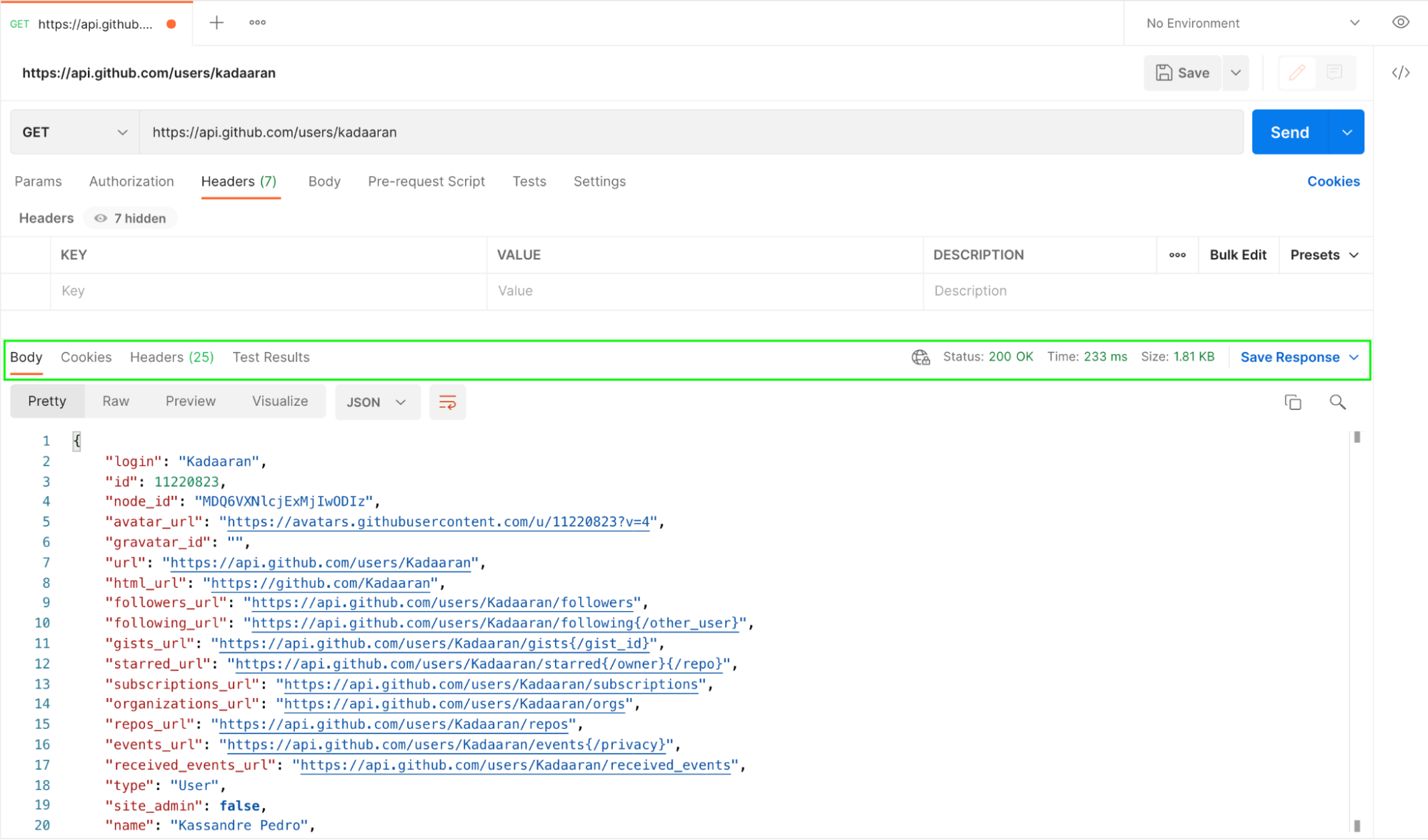The width and height of the screenshot is (1428, 840).
Task: Click the search icon in response panel
Action: pyautogui.click(x=1338, y=401)
